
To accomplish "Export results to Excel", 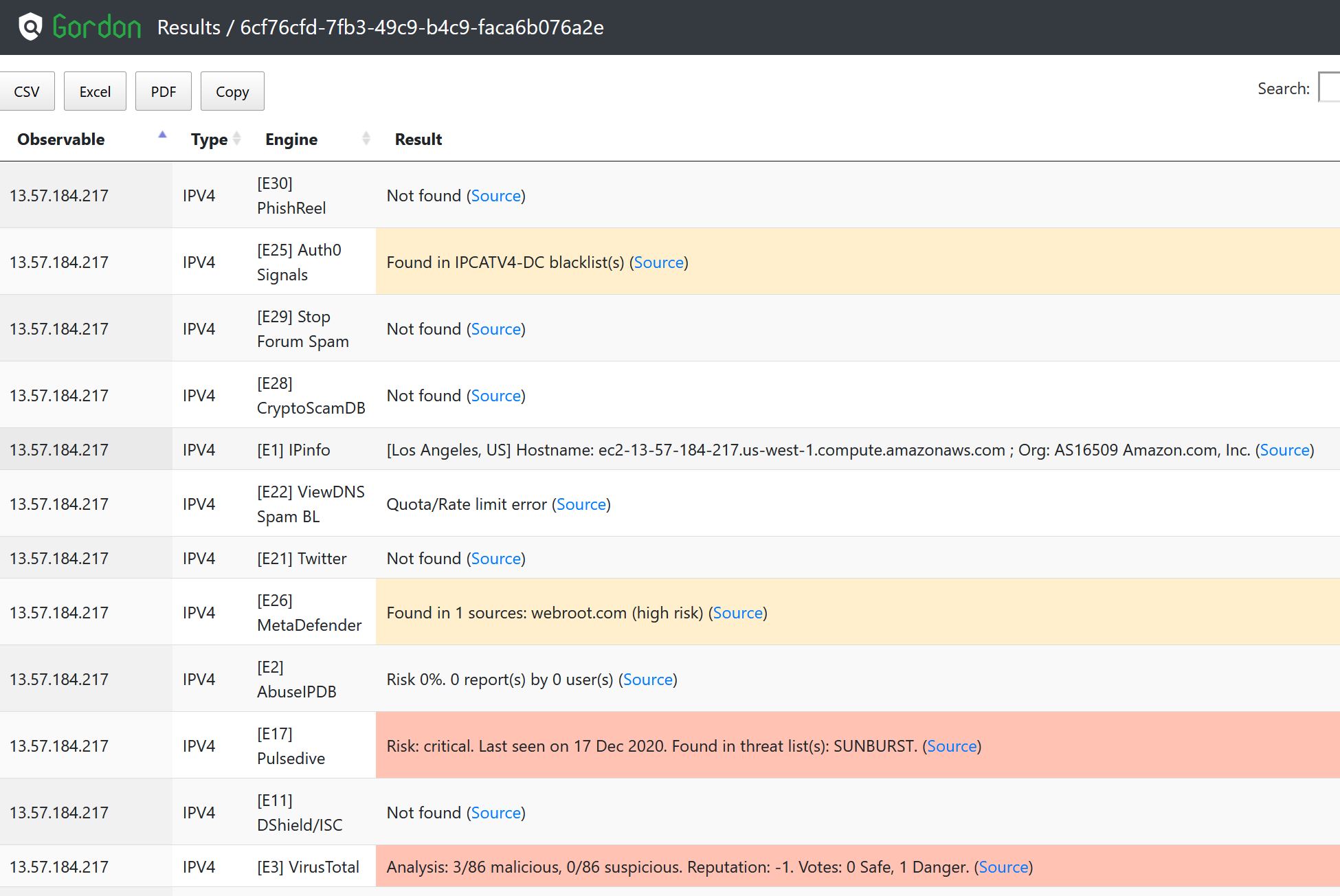I will (x=95, y=91).
